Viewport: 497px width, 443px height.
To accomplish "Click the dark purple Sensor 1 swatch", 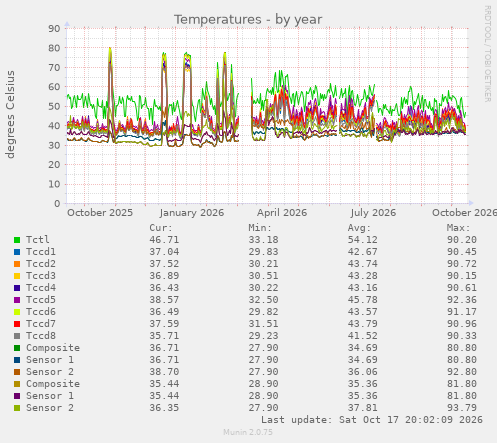I will [17, 396].
